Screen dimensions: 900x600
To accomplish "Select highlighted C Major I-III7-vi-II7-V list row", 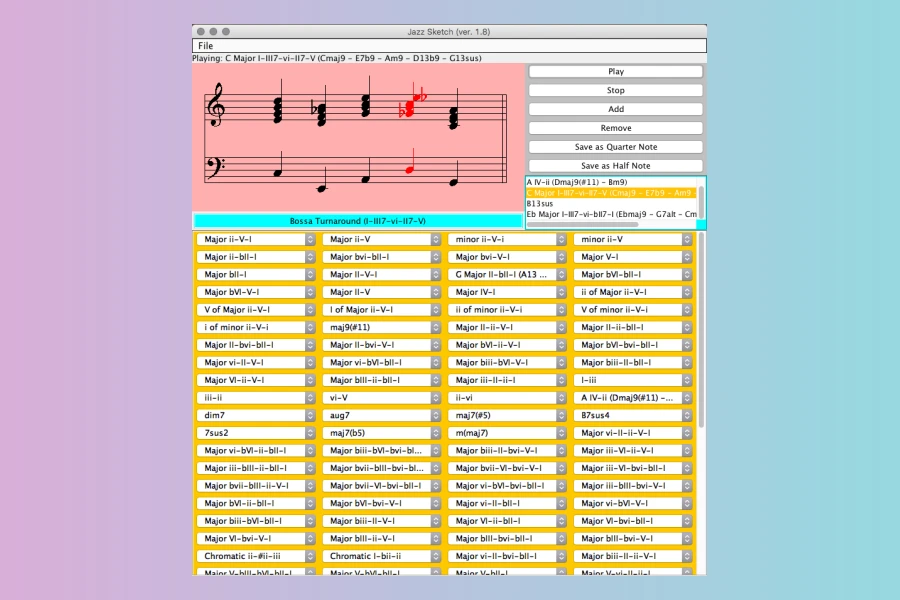I will tap(611, 193).
